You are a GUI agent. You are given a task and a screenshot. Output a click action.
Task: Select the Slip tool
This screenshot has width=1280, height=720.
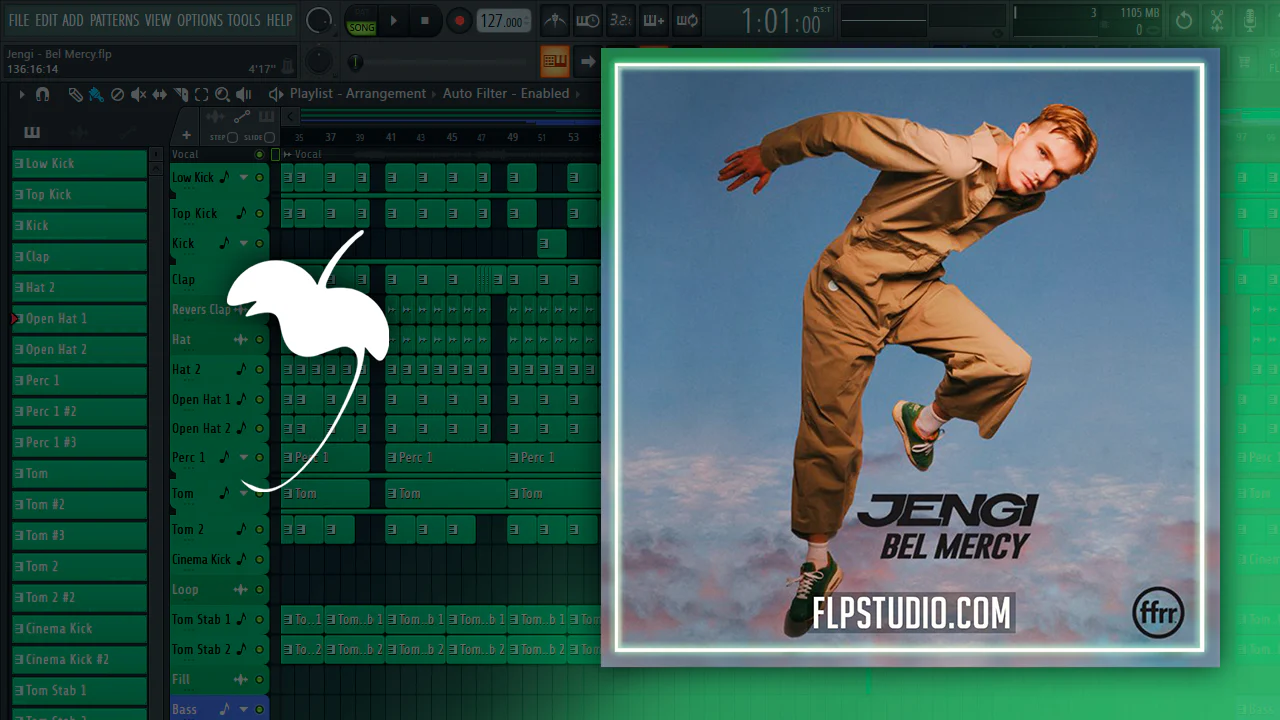point(159,94)
